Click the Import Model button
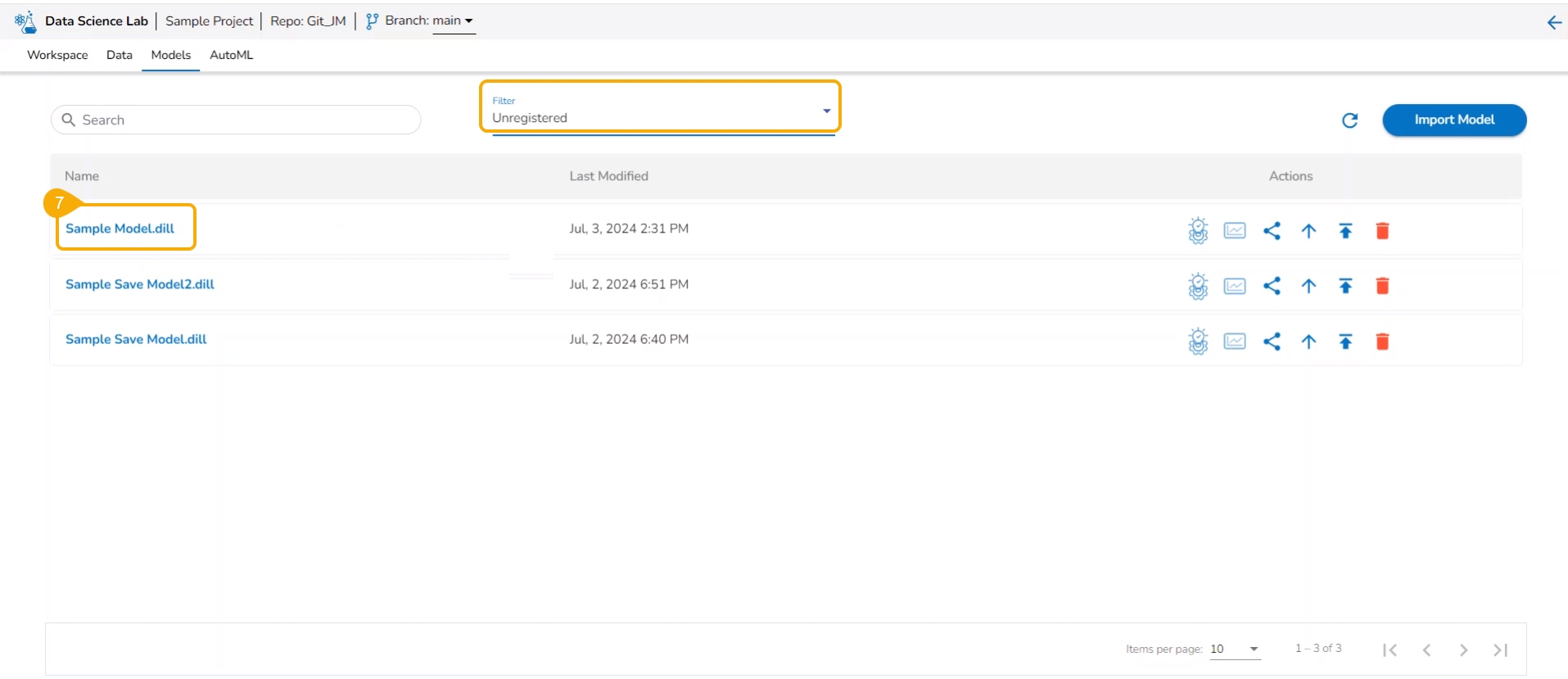Image resolution: width=1568 pixels, height=679 pixels. click(x=1453, y=120)
